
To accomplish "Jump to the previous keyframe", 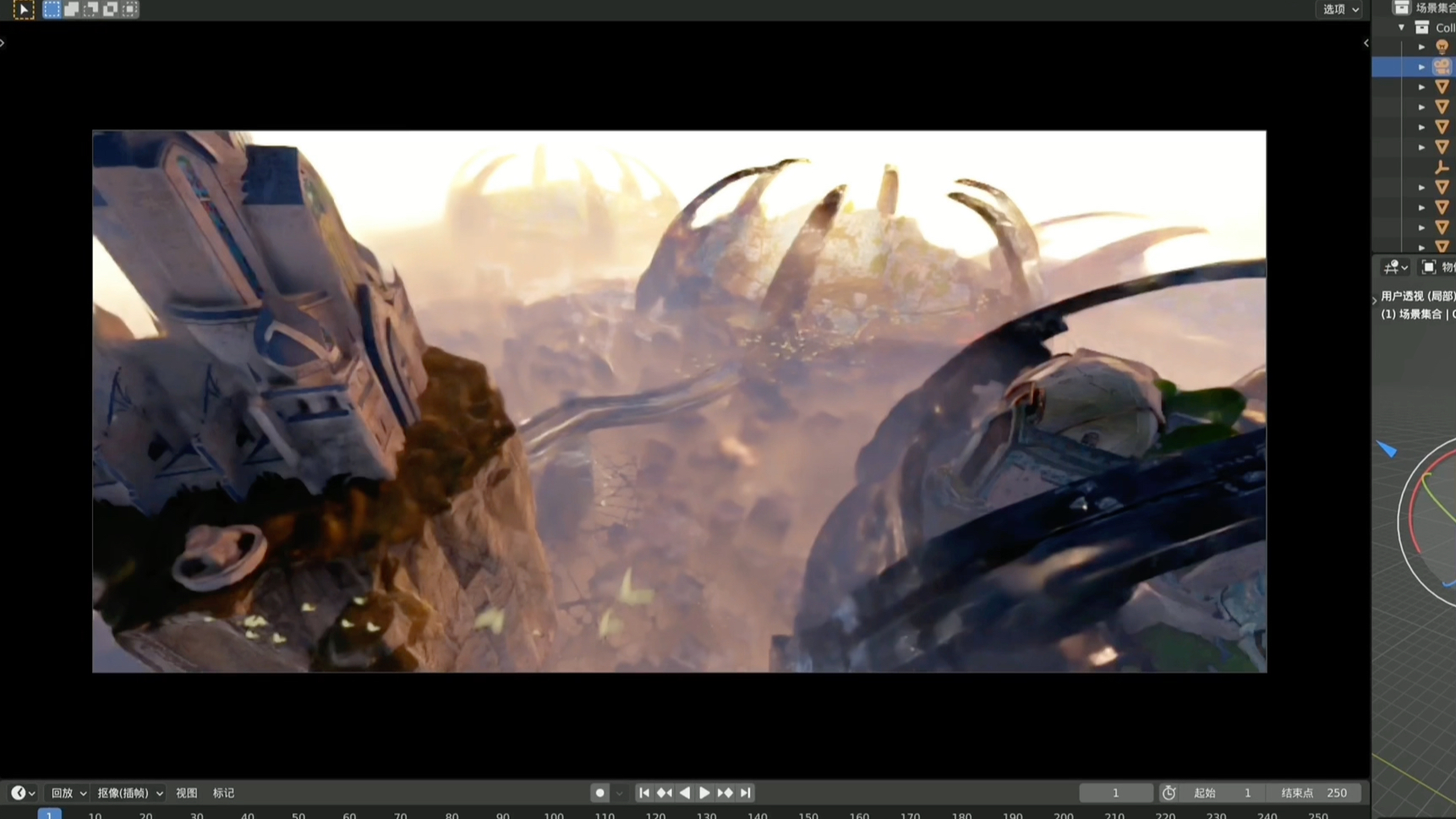I will pos(665,793).
